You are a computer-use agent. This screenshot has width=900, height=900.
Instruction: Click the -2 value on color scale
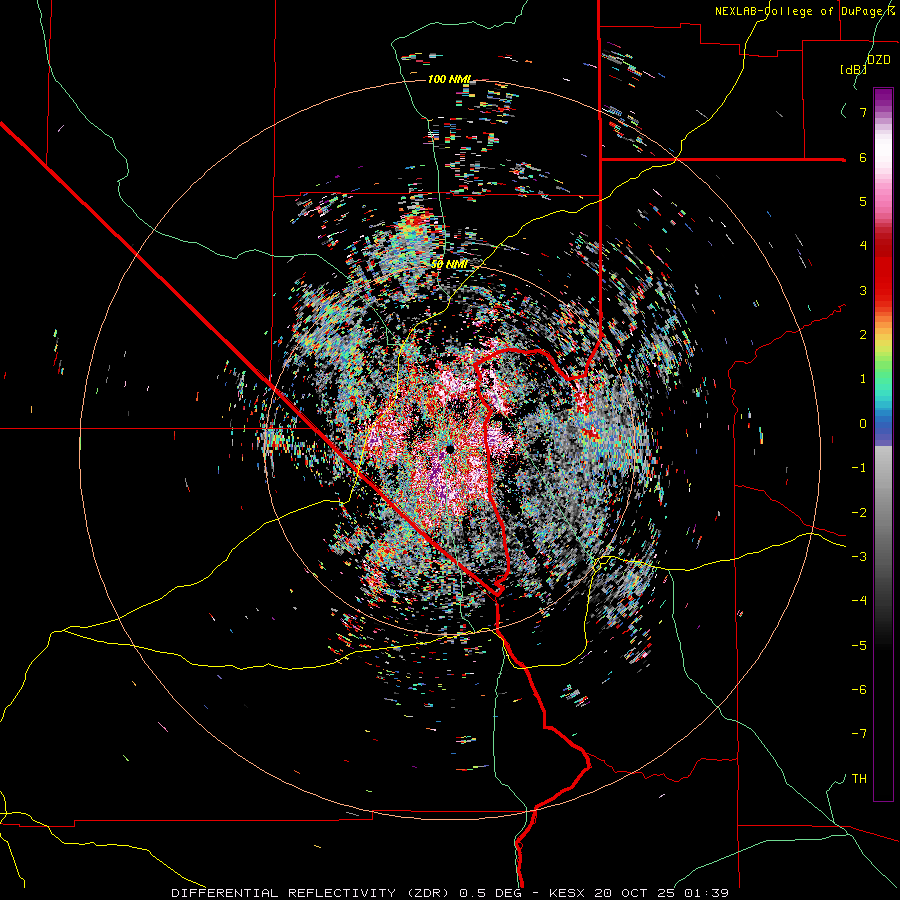pos(859,513)
